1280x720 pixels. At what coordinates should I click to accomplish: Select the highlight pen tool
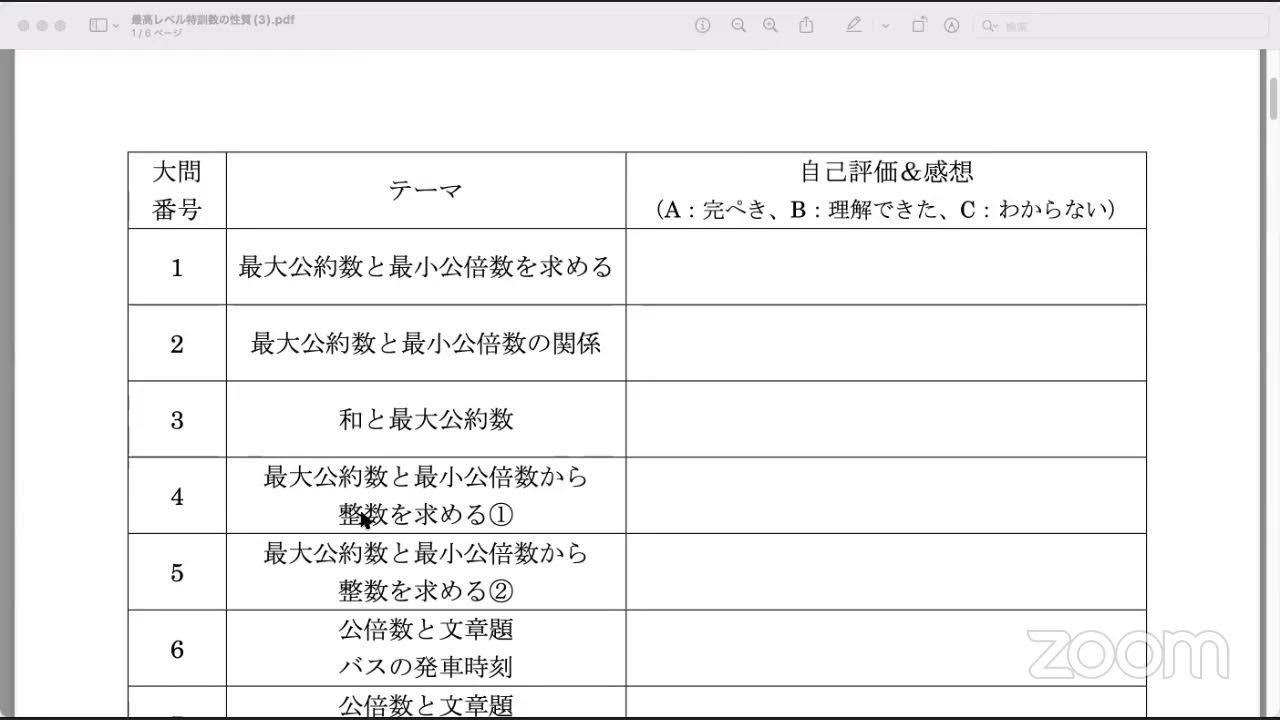coord(853,25)
